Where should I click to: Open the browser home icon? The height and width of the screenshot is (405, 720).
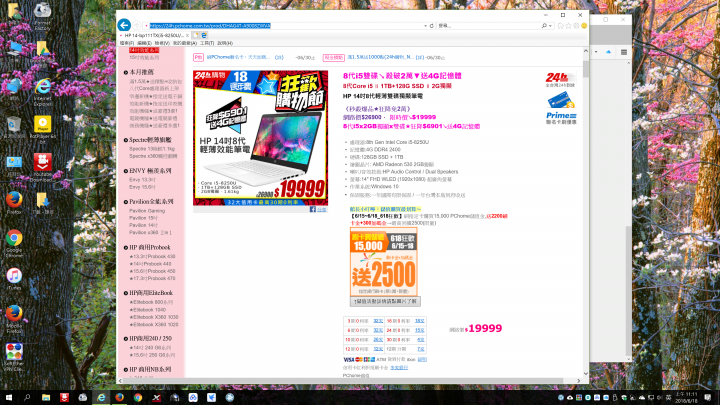tap(561, 26)
